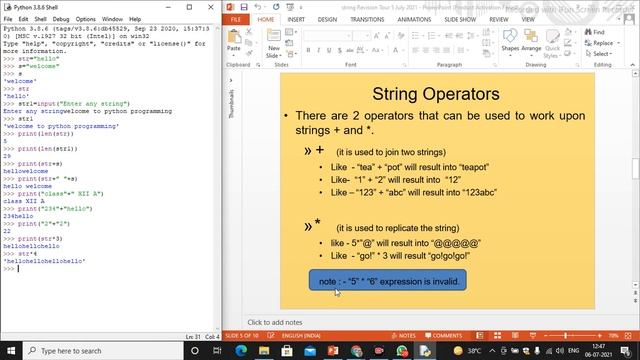Expand the Thumbnails pane arrow
This screenshot has width=640, height=360.
231,80
